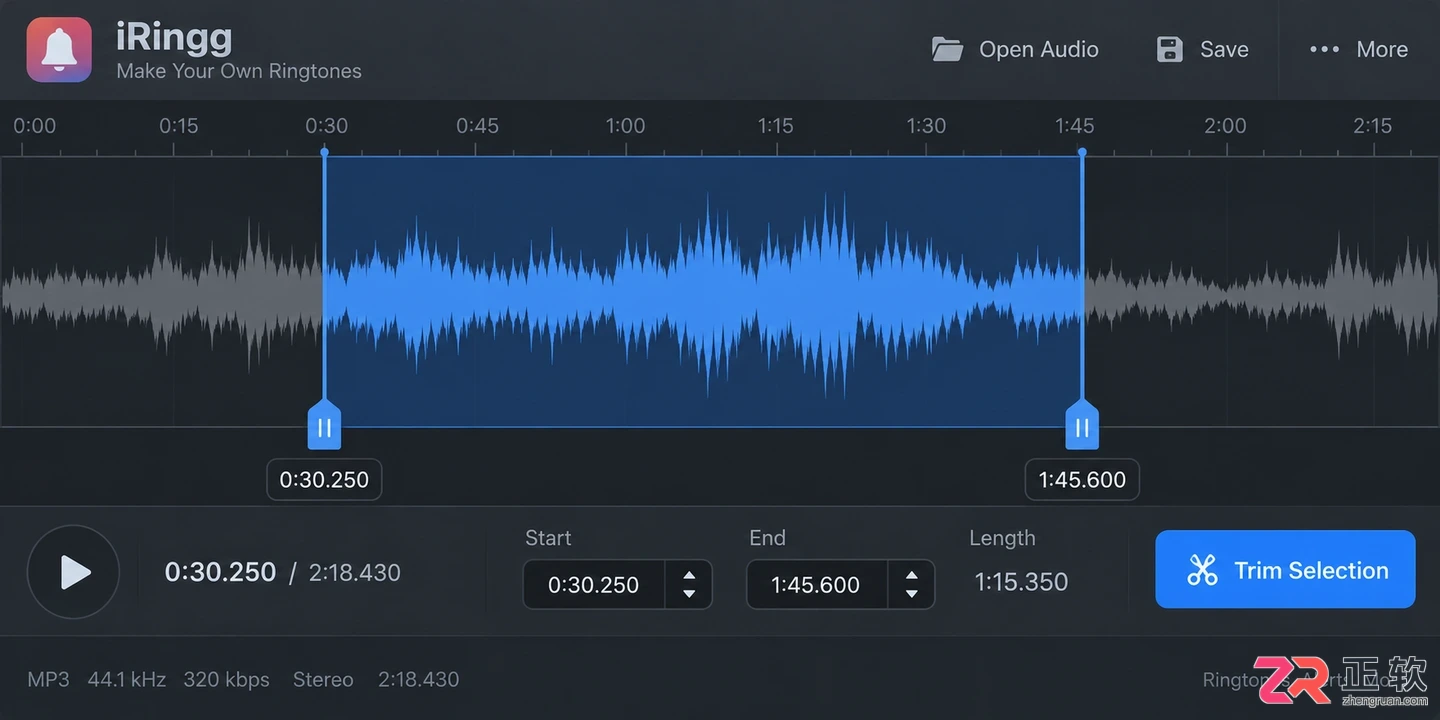Image resolution: width=1440 pixels, height=720 pixels.
Task: Click the iRingg title text
Action: click(174, 38)
